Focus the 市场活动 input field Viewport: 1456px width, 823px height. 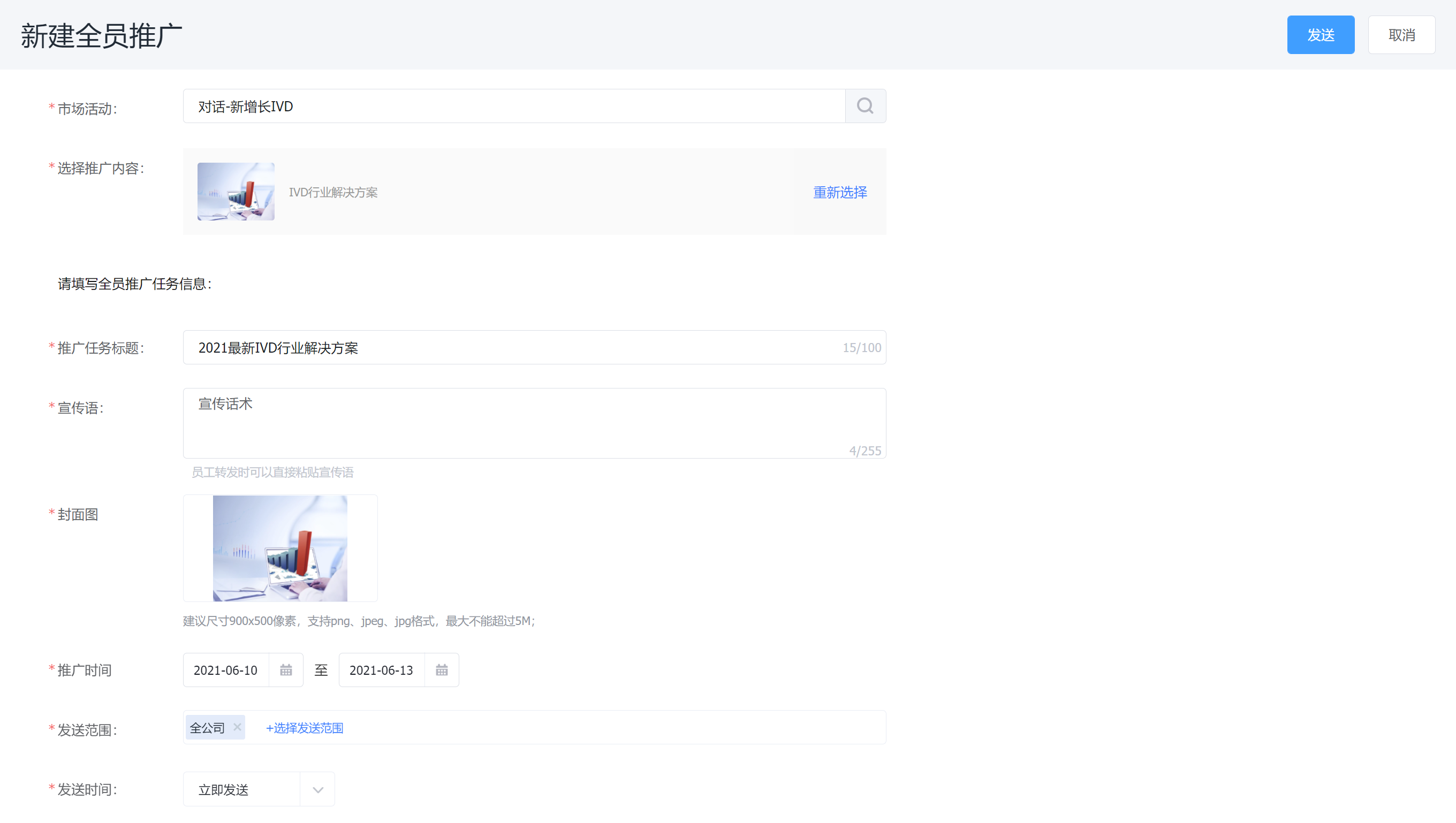(514, 106)
